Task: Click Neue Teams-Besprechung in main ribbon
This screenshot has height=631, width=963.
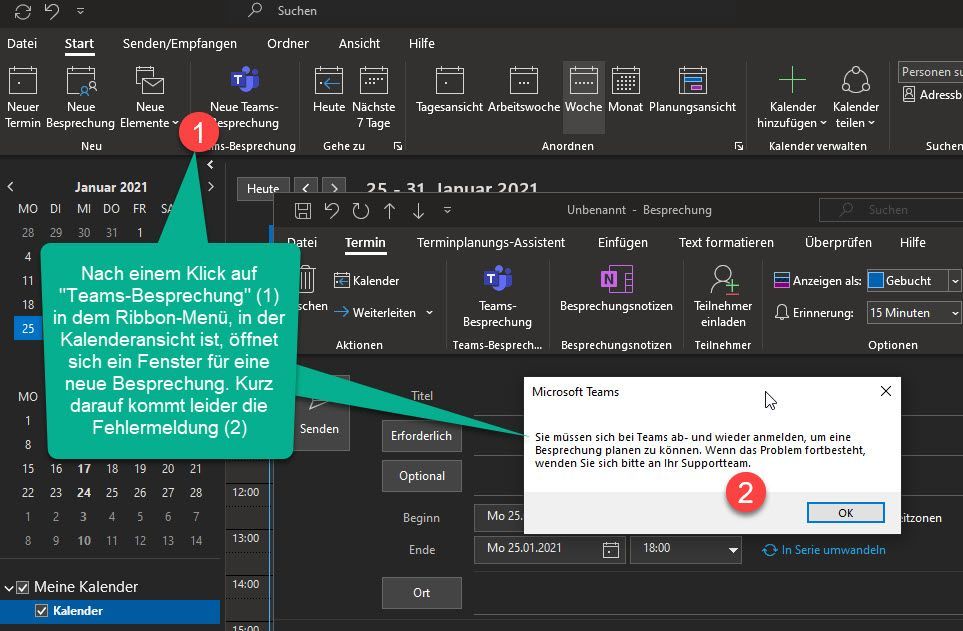Action: (244, 98)
